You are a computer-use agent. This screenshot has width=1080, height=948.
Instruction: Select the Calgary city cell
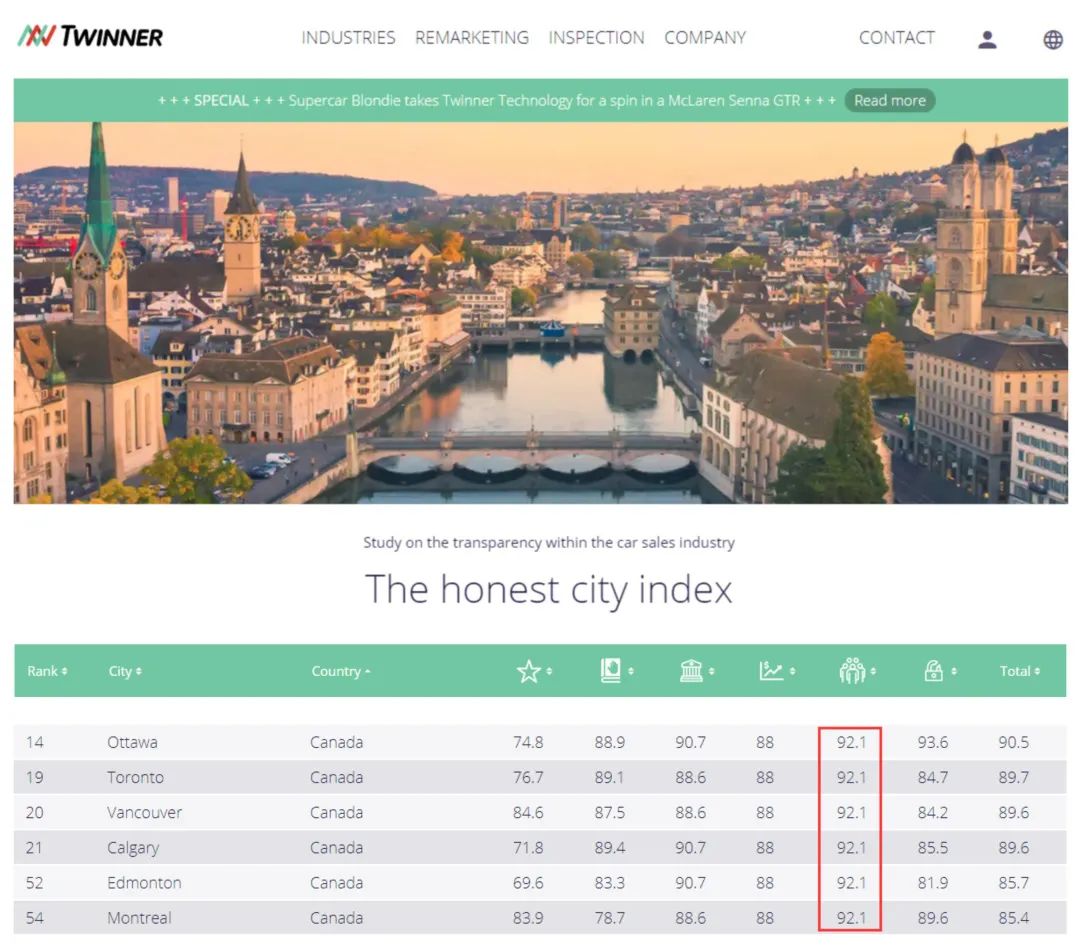click(x=133, y=848)
